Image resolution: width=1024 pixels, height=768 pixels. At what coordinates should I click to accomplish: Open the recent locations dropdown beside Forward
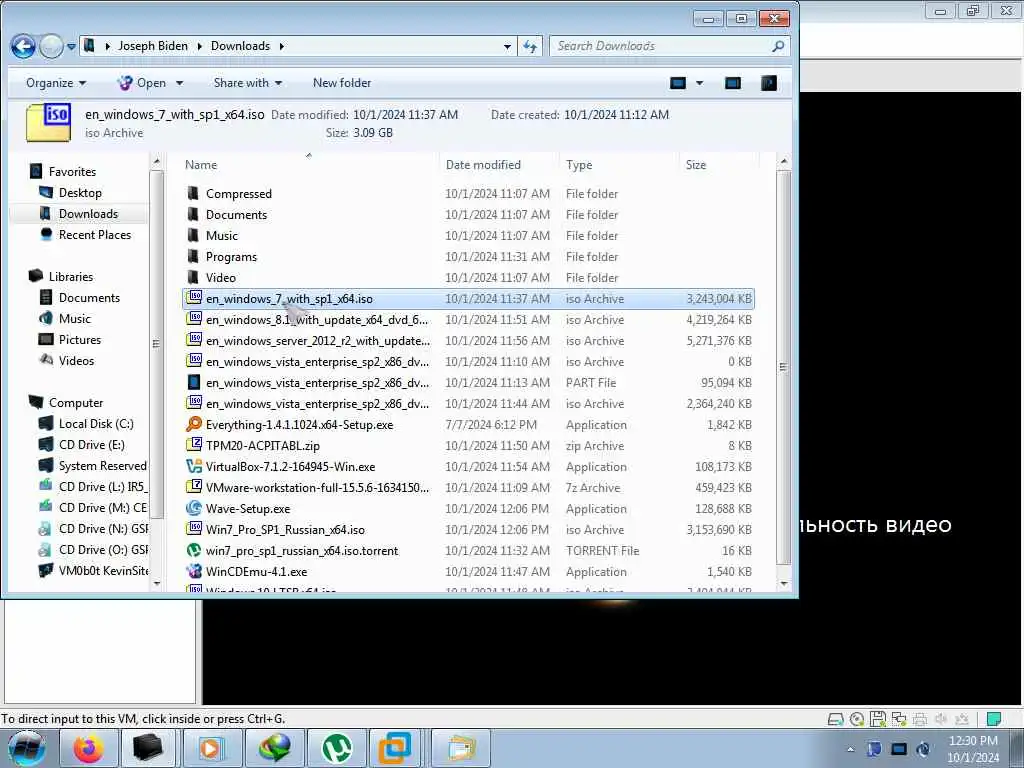pyautogui.click(x=71, y=47)
